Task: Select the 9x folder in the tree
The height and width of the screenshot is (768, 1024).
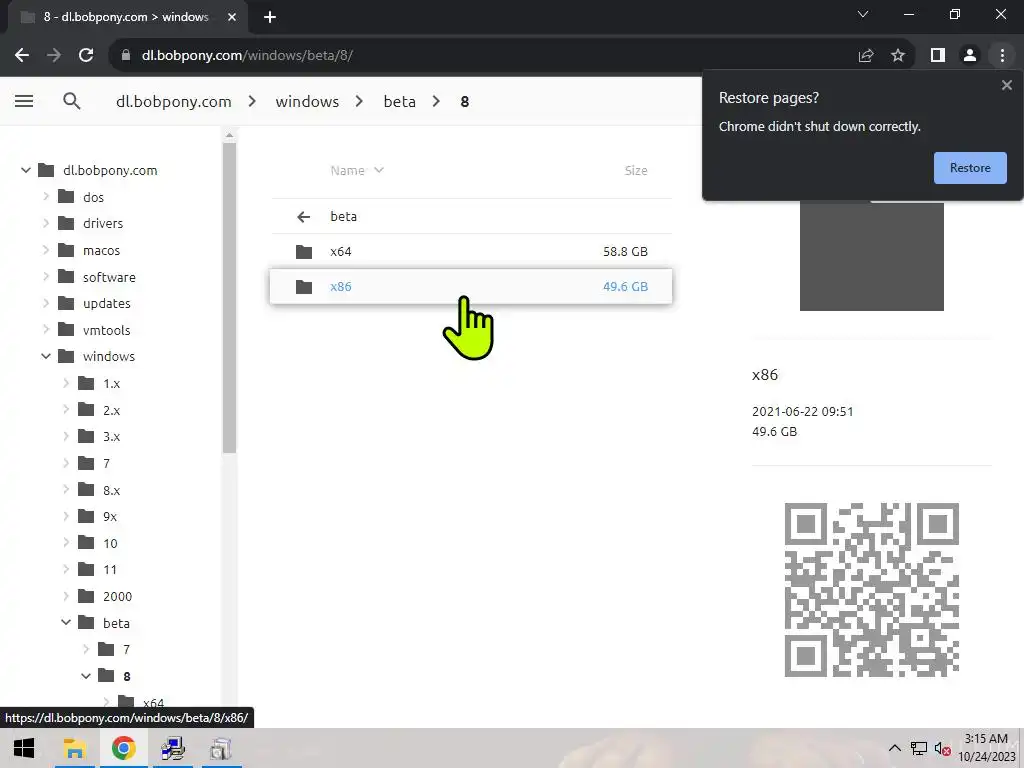Action: [x=110, y=517]
